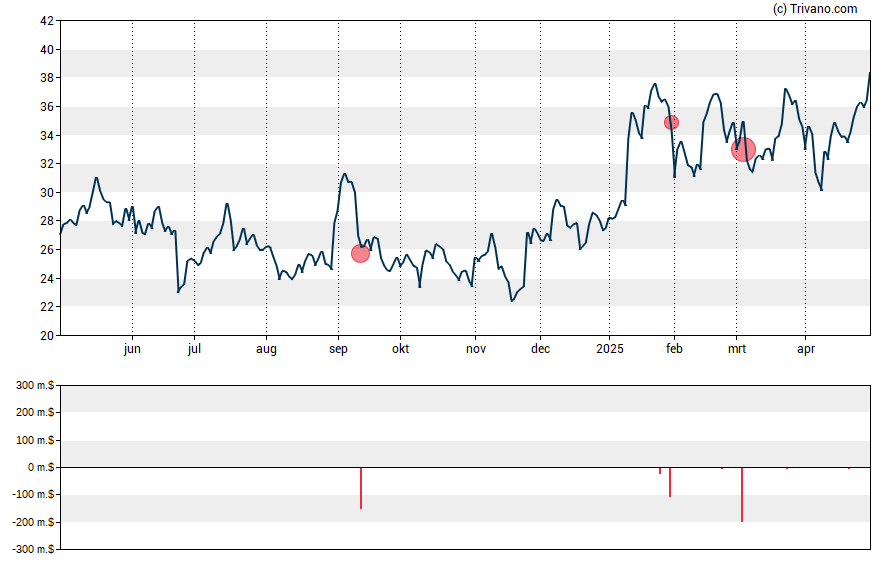Click the "200 m.$" axis value
Image resolution: width=888 pixels, height=565 pixels.
pos(35,413)
